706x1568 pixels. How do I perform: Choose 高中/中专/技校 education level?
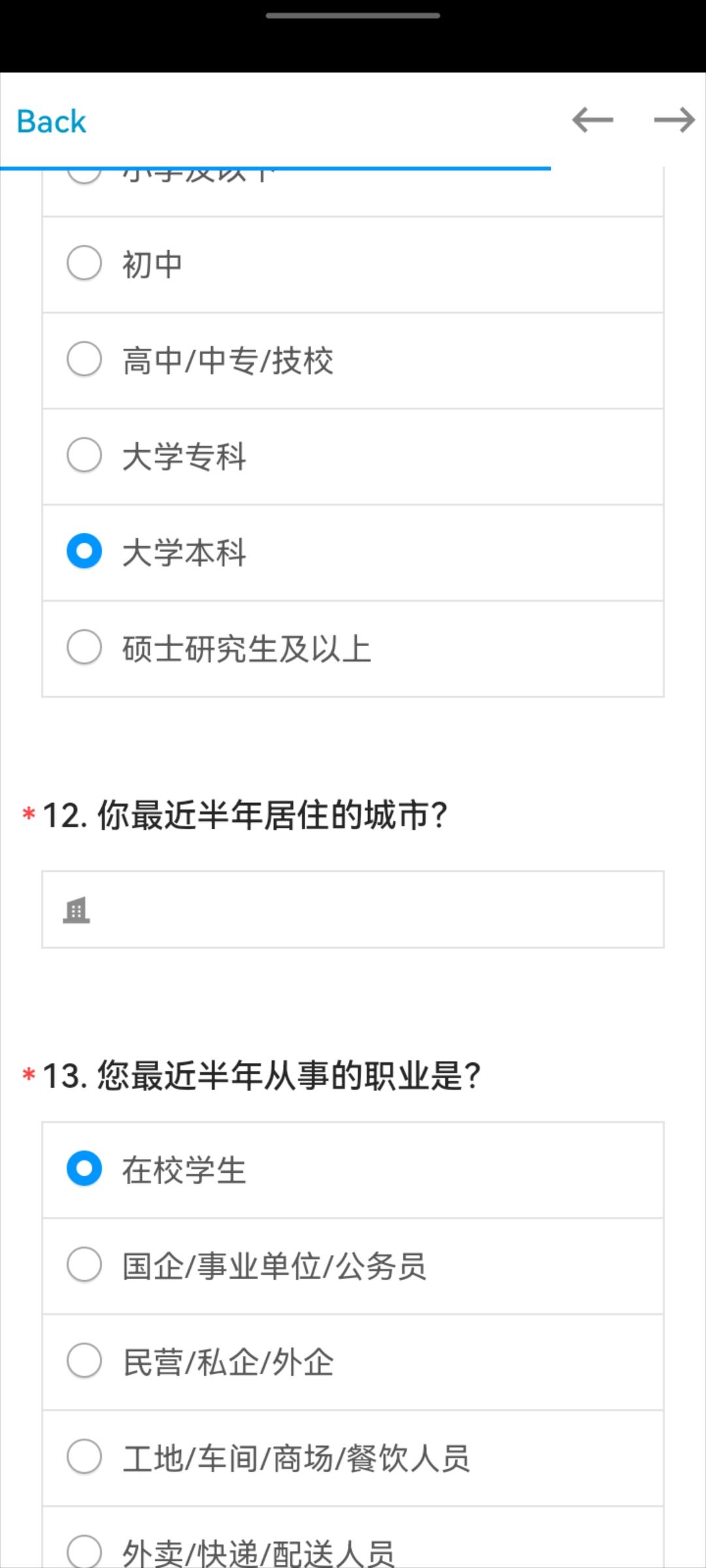coord(84,359)
